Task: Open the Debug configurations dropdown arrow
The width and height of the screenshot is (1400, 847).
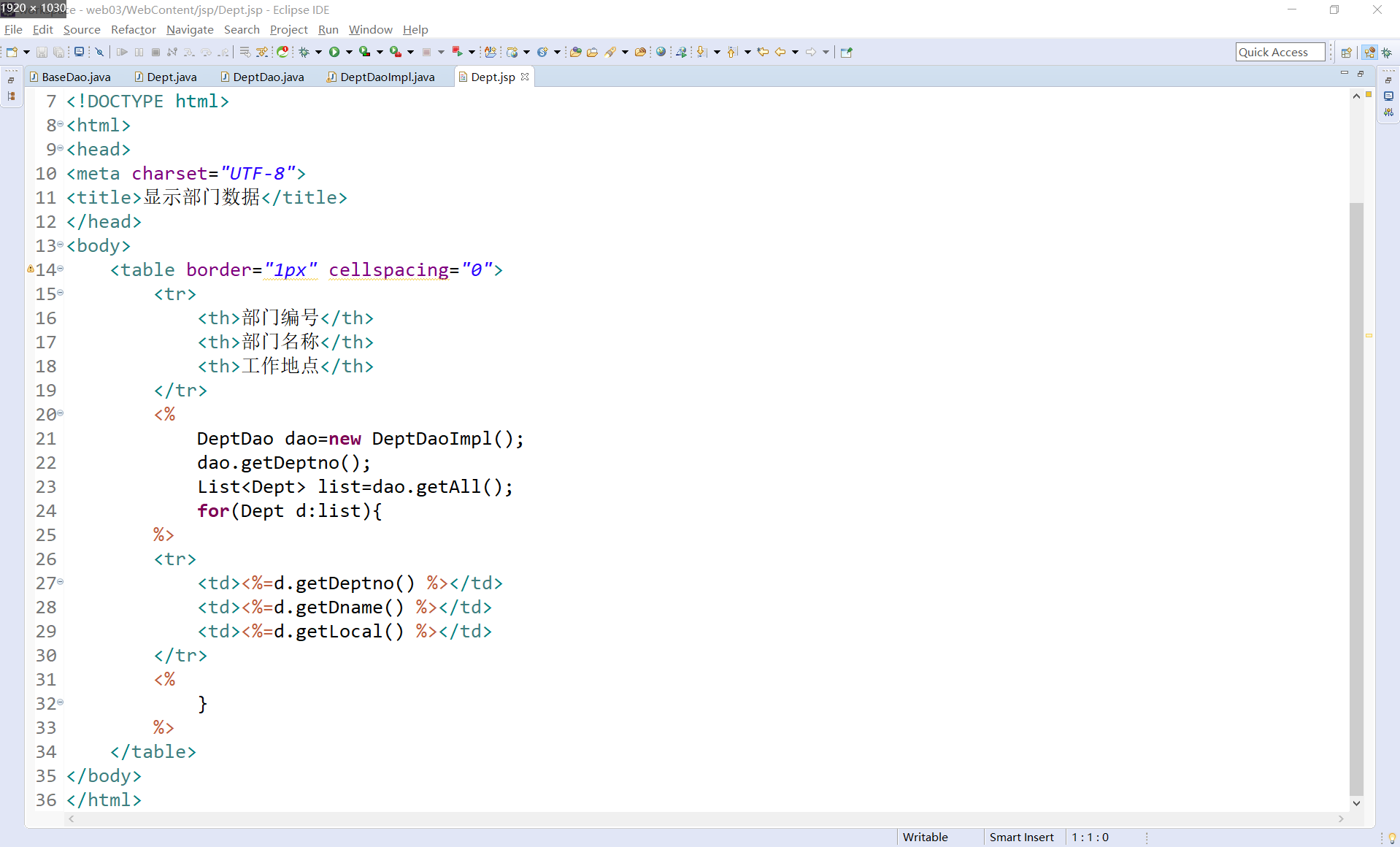Action: (318, 52)
